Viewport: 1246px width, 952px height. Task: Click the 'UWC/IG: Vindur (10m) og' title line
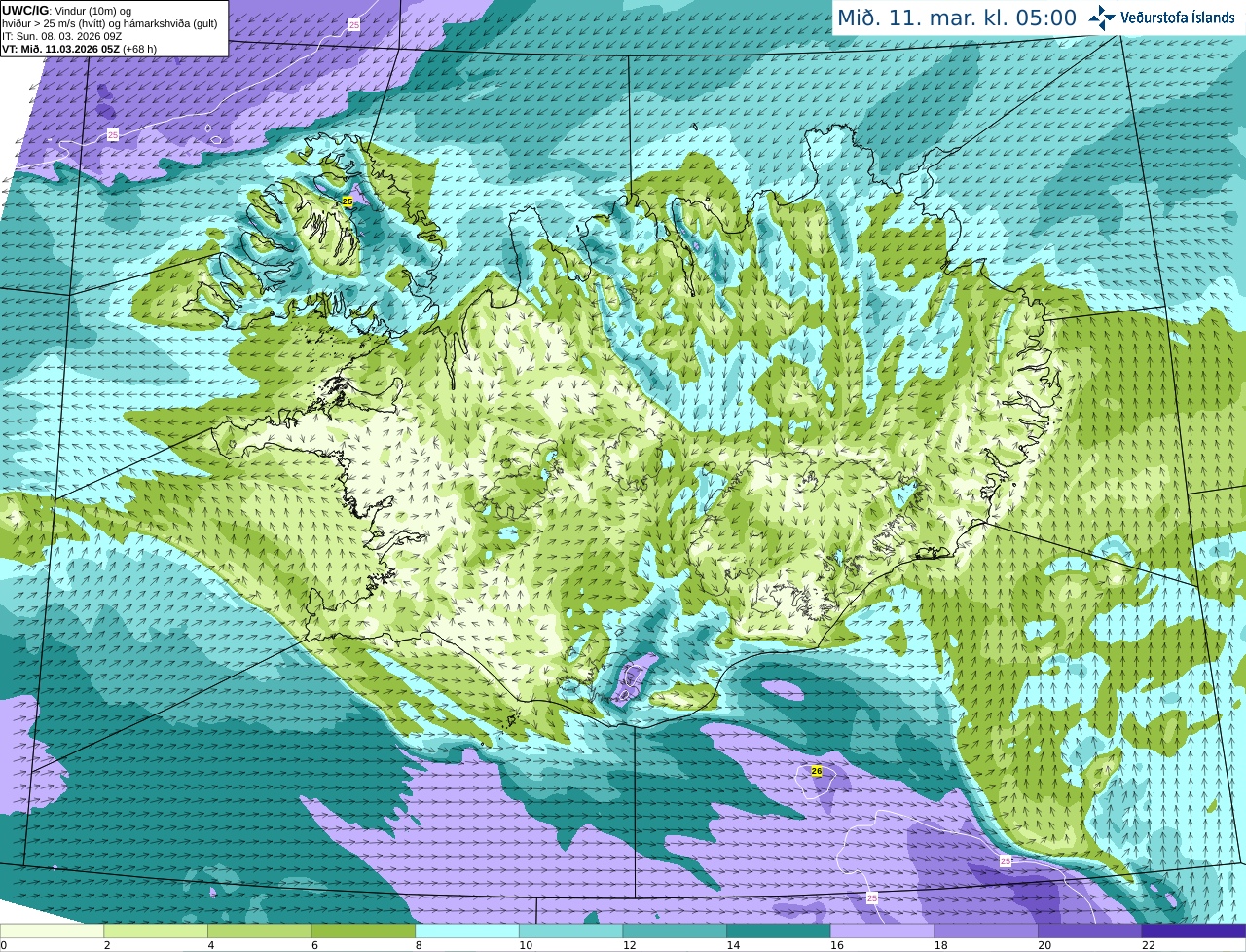pos(67,11)
